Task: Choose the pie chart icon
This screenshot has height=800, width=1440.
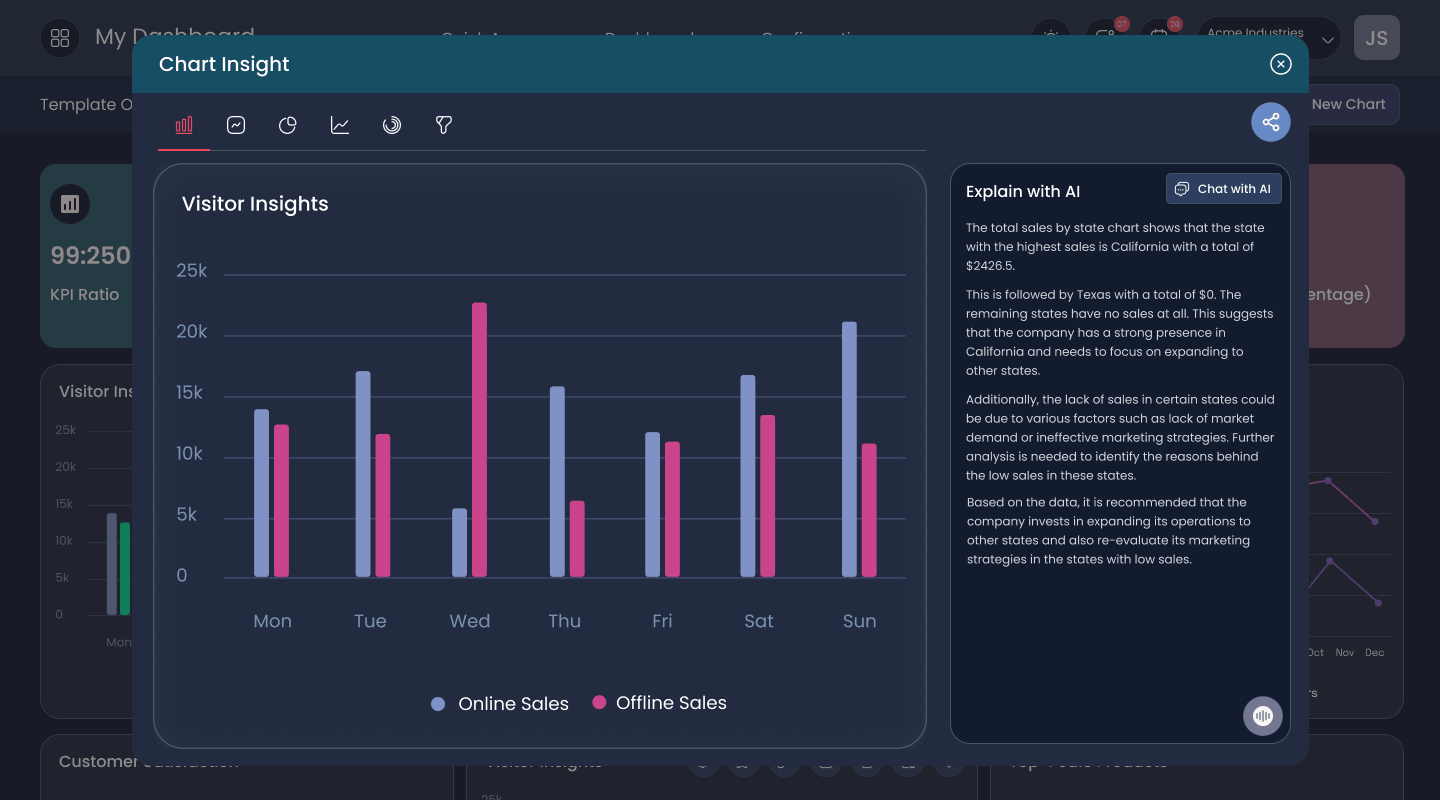Action: tap(288, 125)
